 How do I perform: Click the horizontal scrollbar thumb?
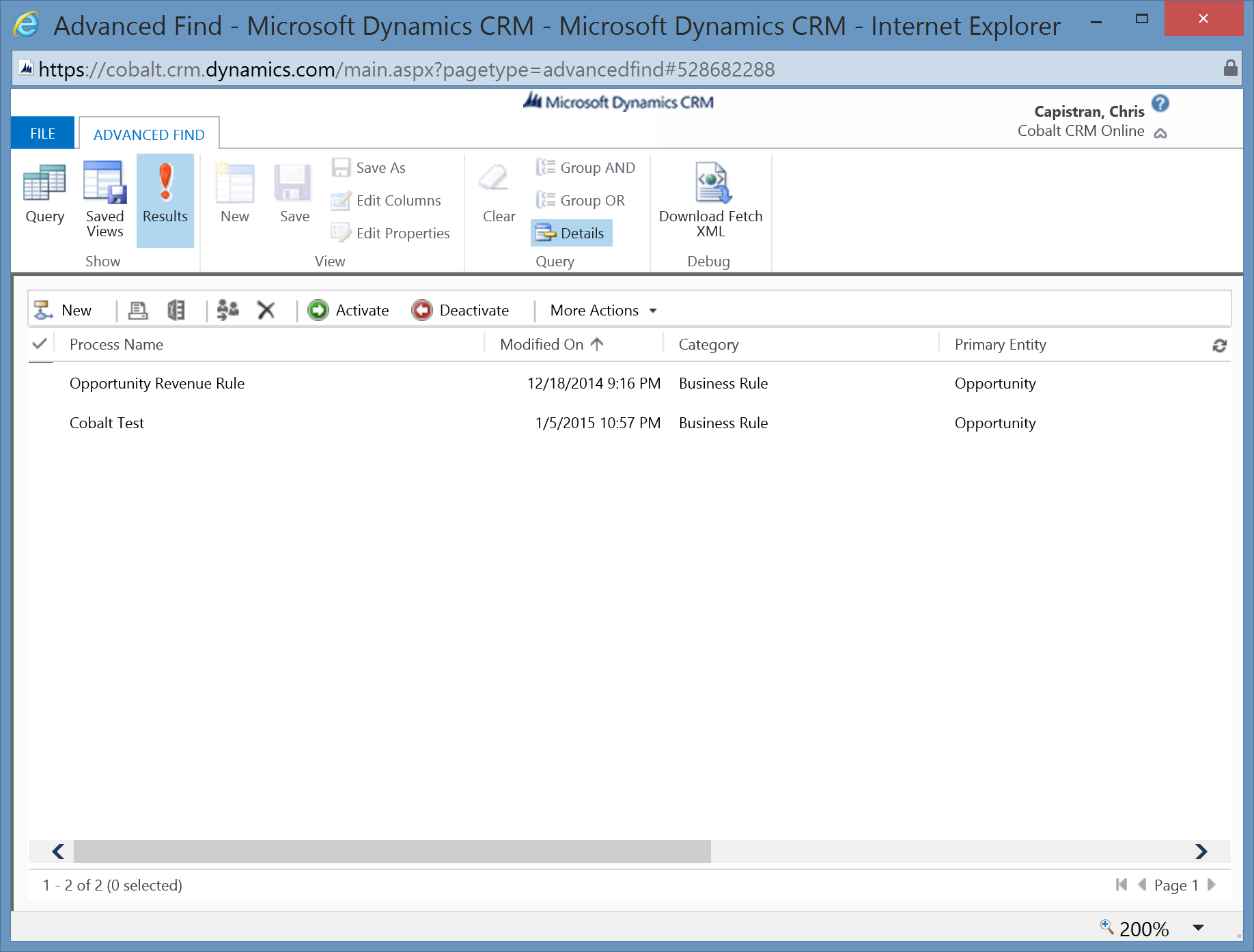[x=392, y=852]
